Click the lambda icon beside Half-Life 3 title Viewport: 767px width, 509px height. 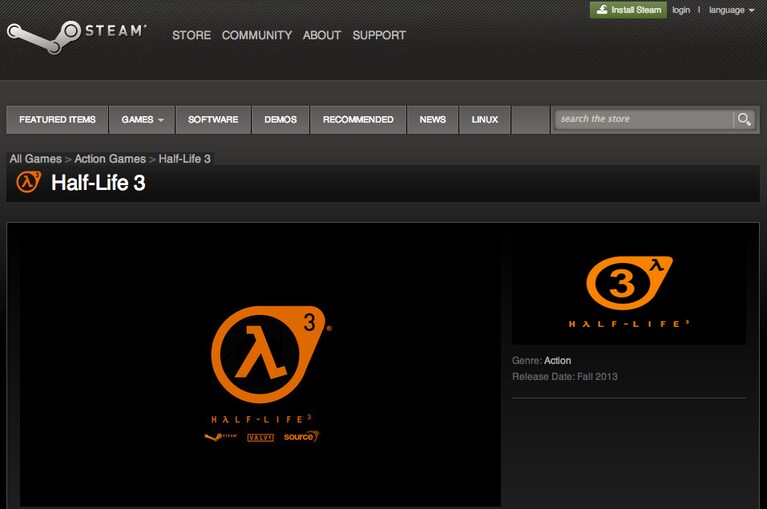click(x=28, y=182)
